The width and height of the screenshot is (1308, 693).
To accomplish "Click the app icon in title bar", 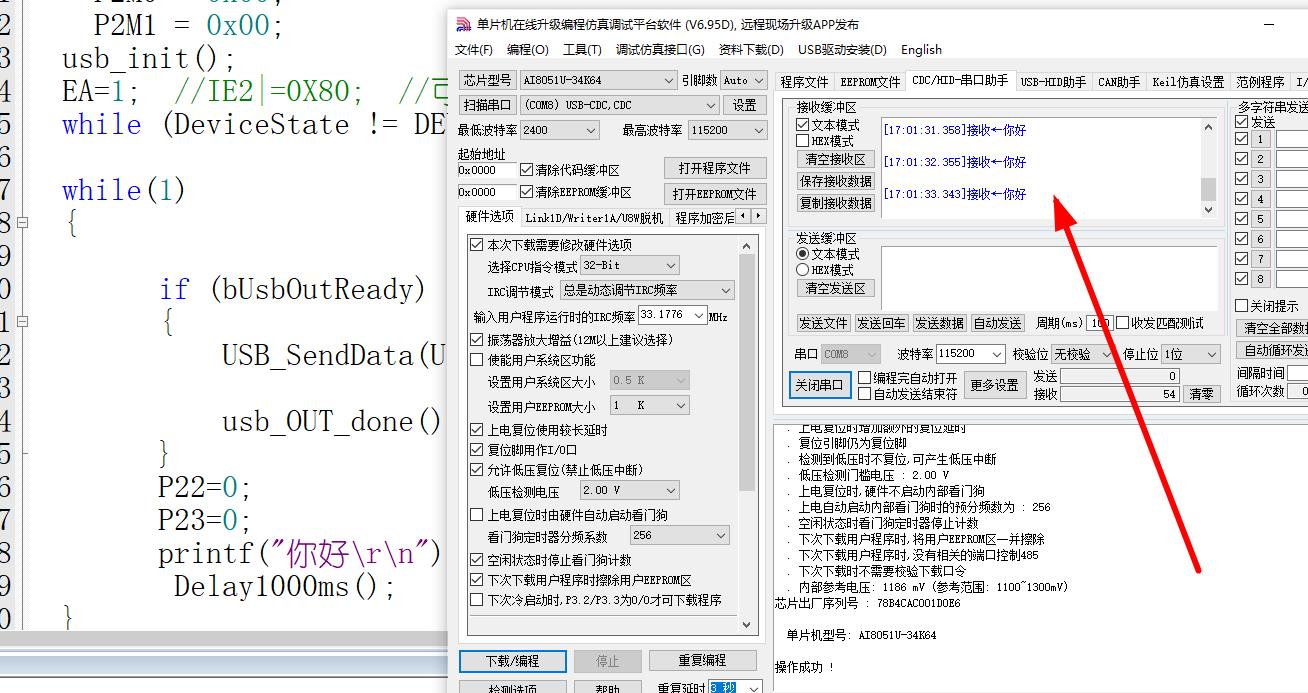I will [x=463, y=24].
